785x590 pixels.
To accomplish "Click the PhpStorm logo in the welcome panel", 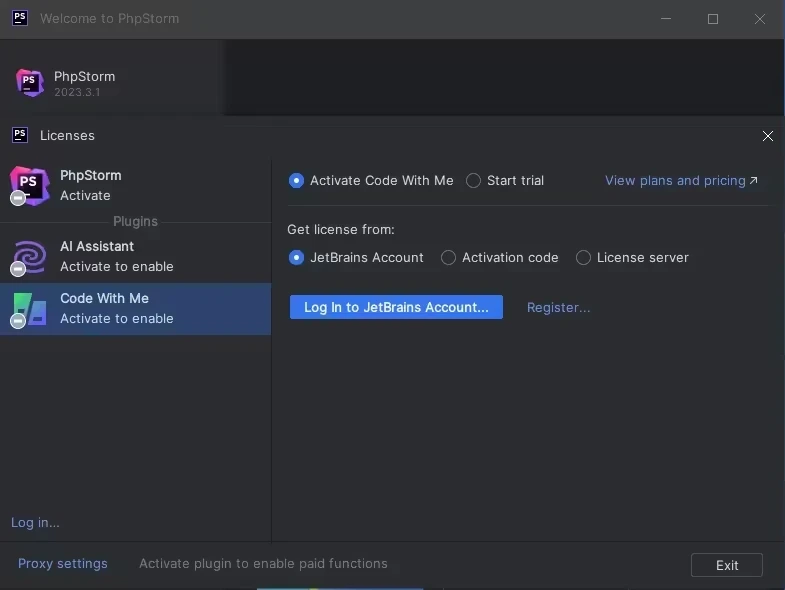I will coord(30,83).
